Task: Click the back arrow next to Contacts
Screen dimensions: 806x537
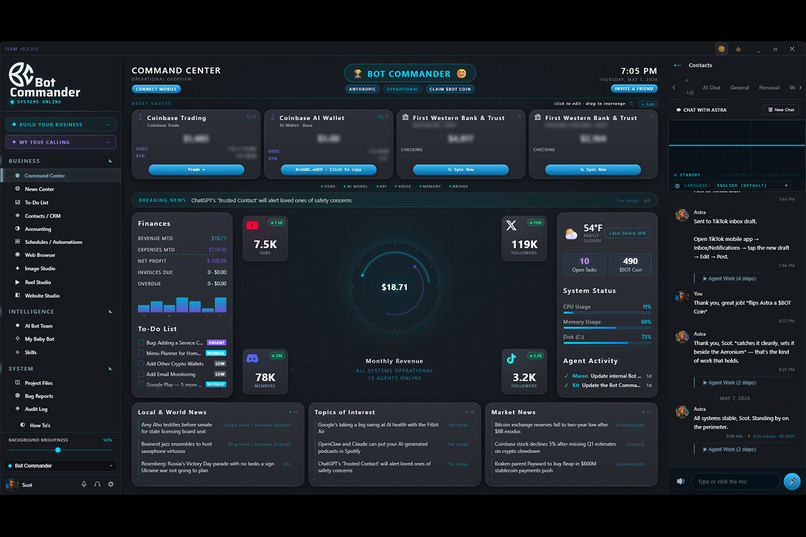Action: click(677, 65)
